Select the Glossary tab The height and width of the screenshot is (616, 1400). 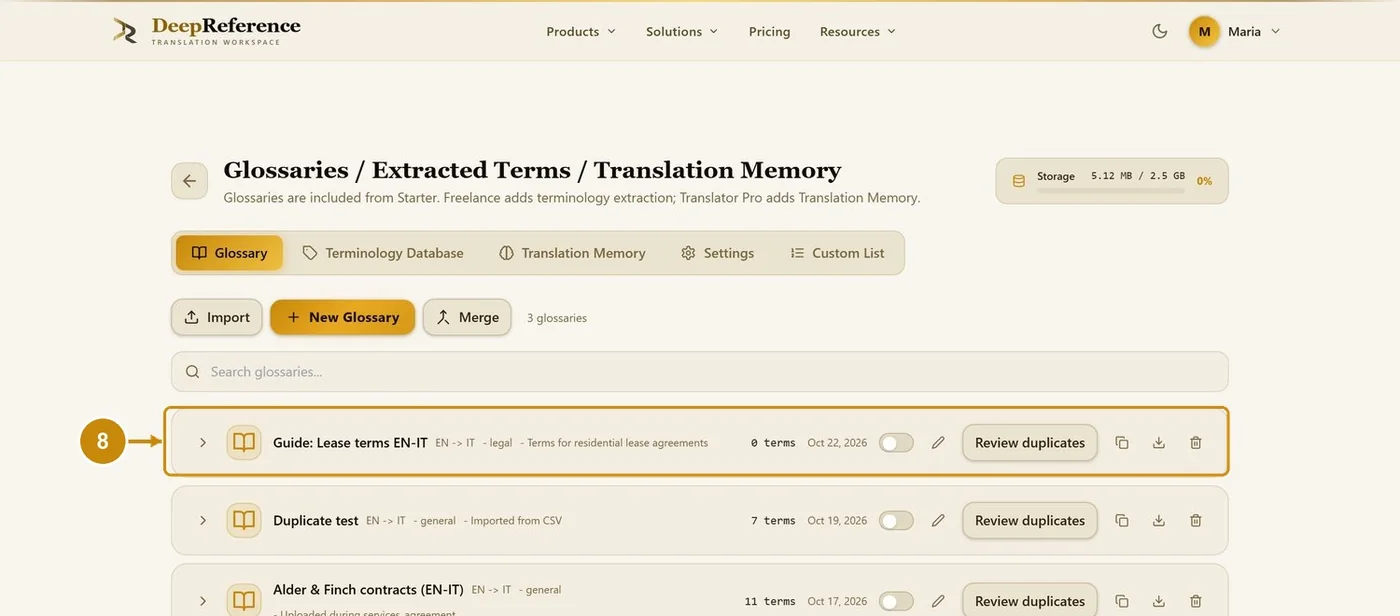229,253
